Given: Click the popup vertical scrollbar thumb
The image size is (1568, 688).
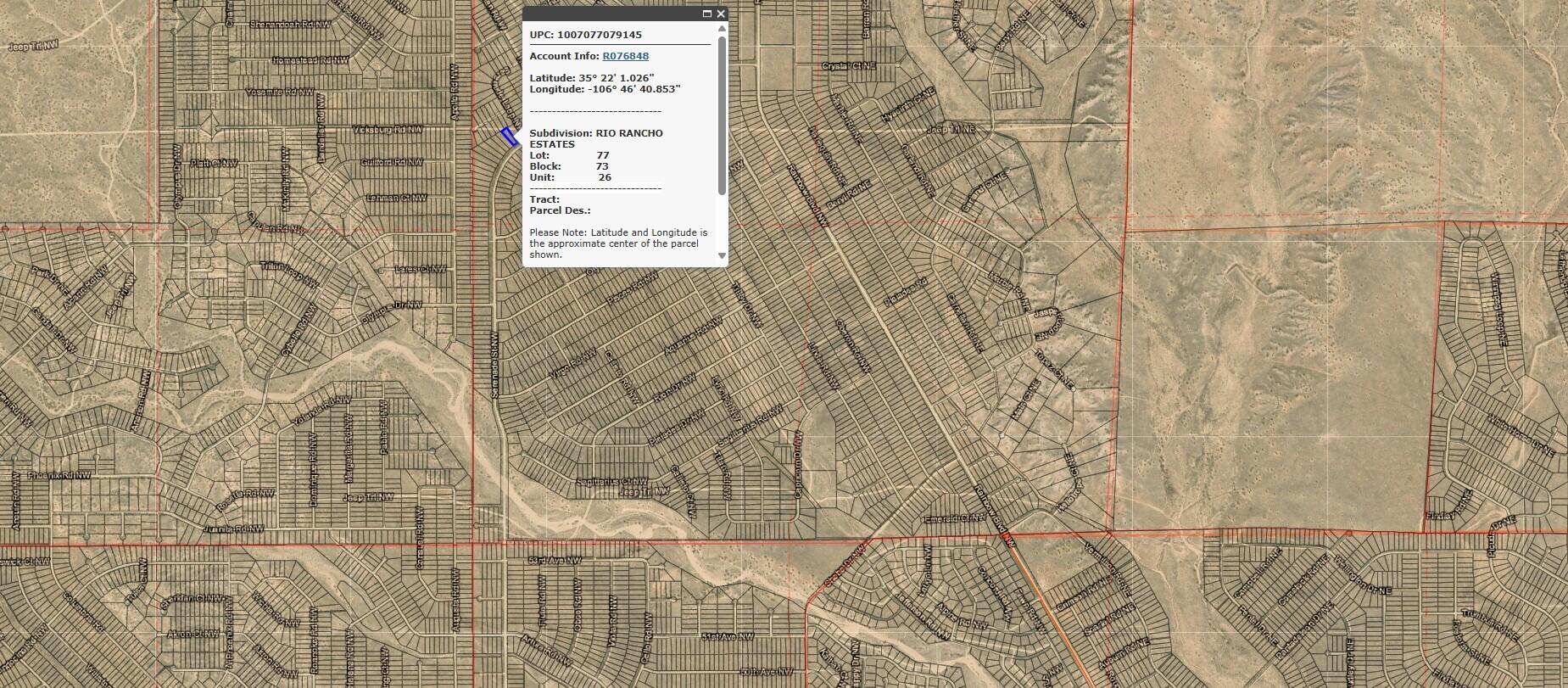Looking at the screenshot, I should pyautogui.click(x=723, y=115).
